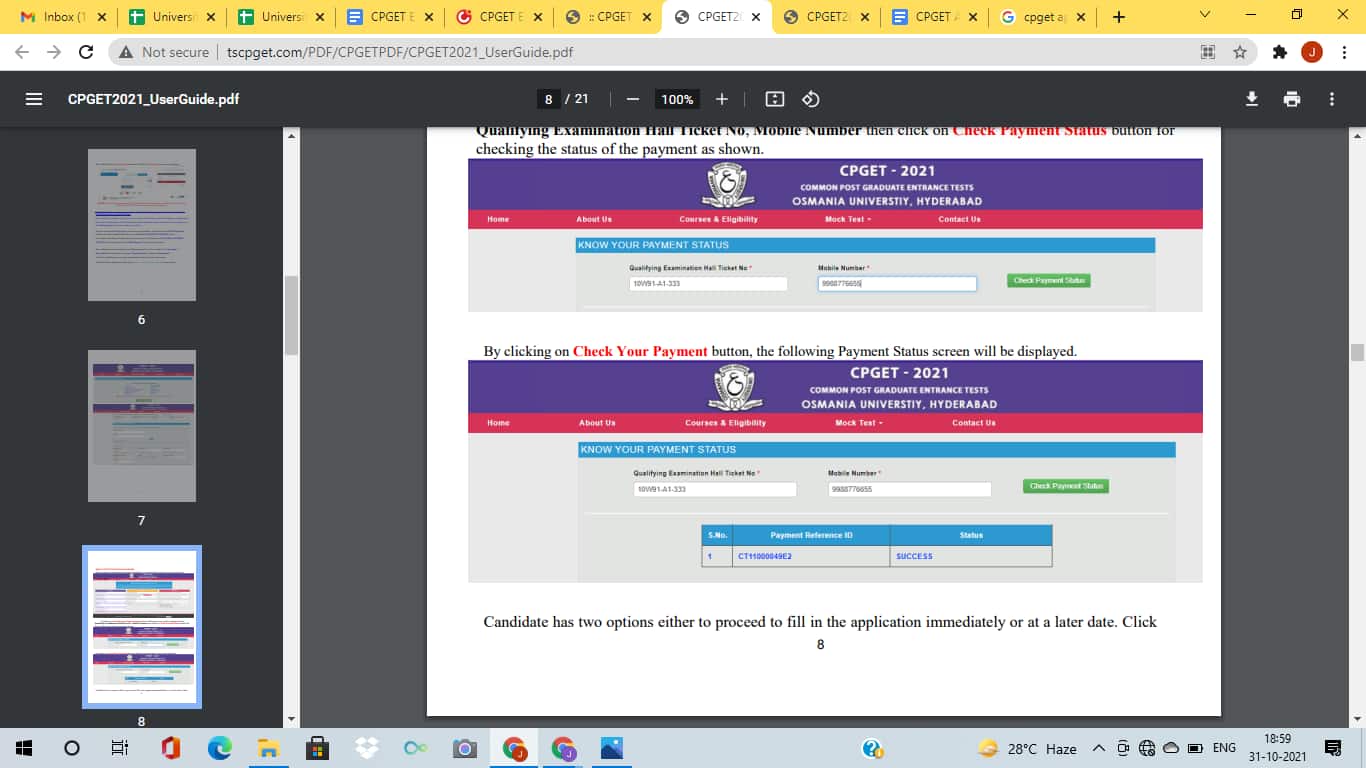Print the CPGET2021 user guide
This screenshot has height=768, width=1366.
pyautogui.click(x=1291, y=99)
